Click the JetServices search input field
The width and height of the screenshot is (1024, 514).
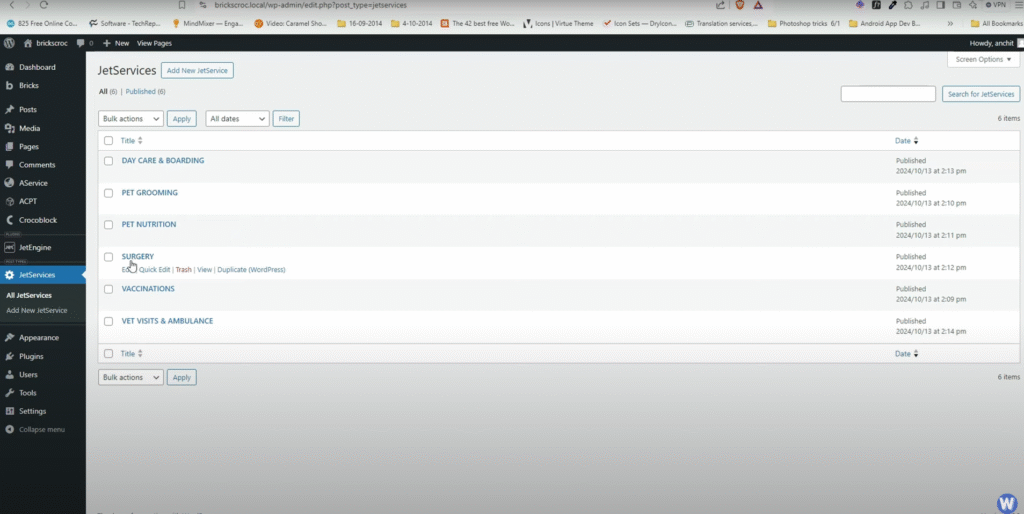click(x=888, y=94)
